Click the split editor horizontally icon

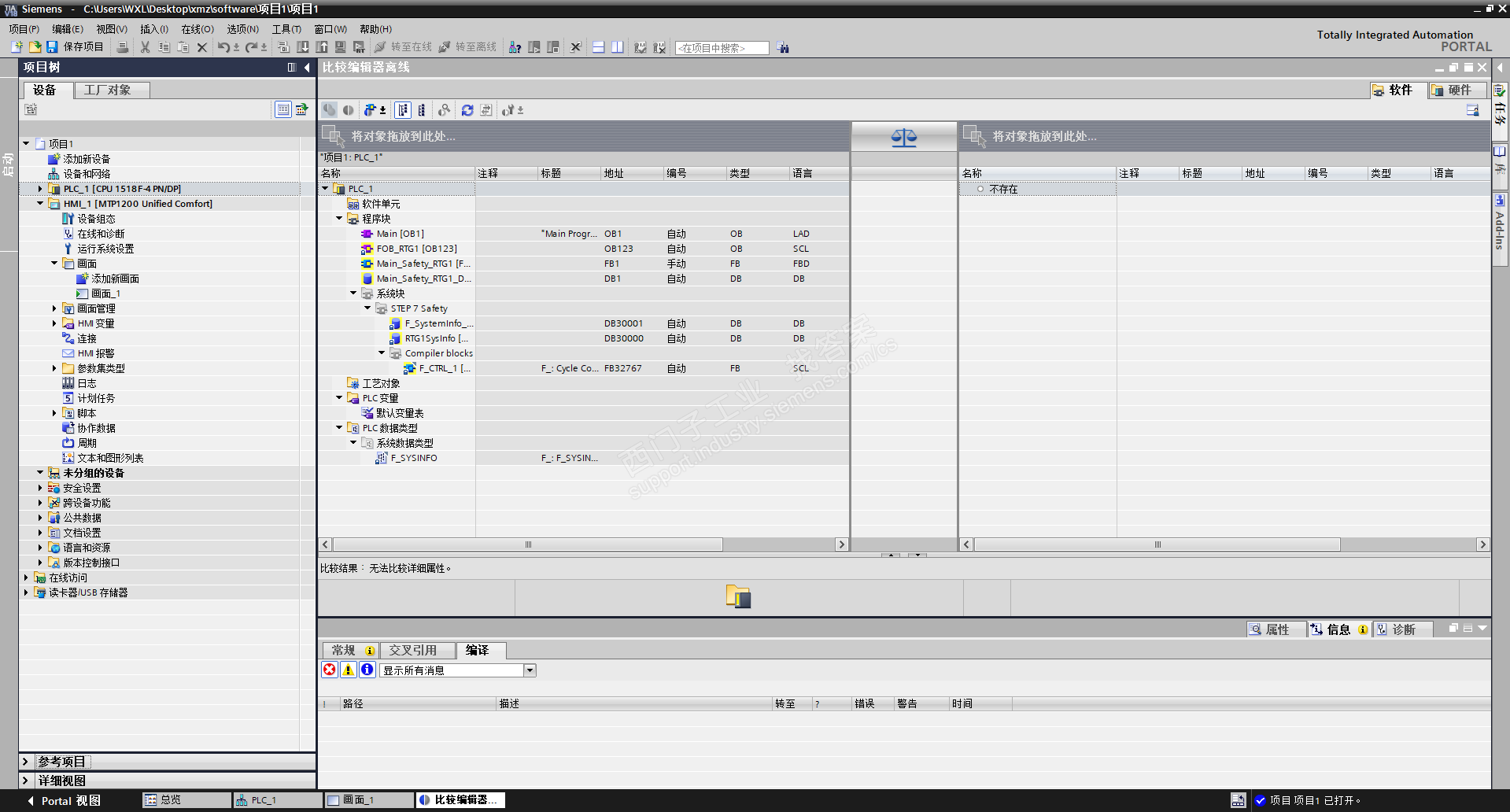click(599, 47)
